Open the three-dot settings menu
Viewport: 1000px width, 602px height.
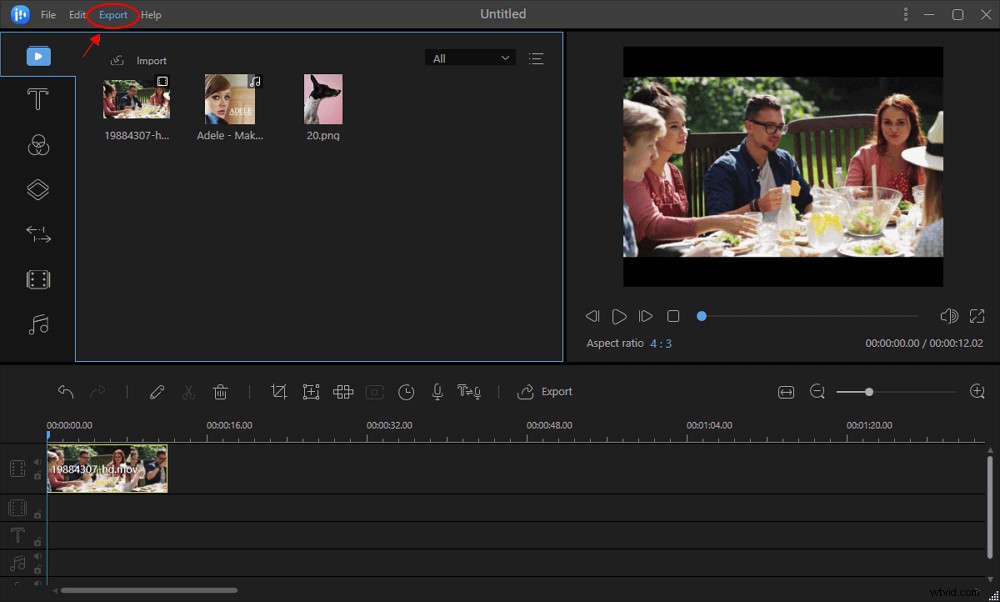pos(905,14)
